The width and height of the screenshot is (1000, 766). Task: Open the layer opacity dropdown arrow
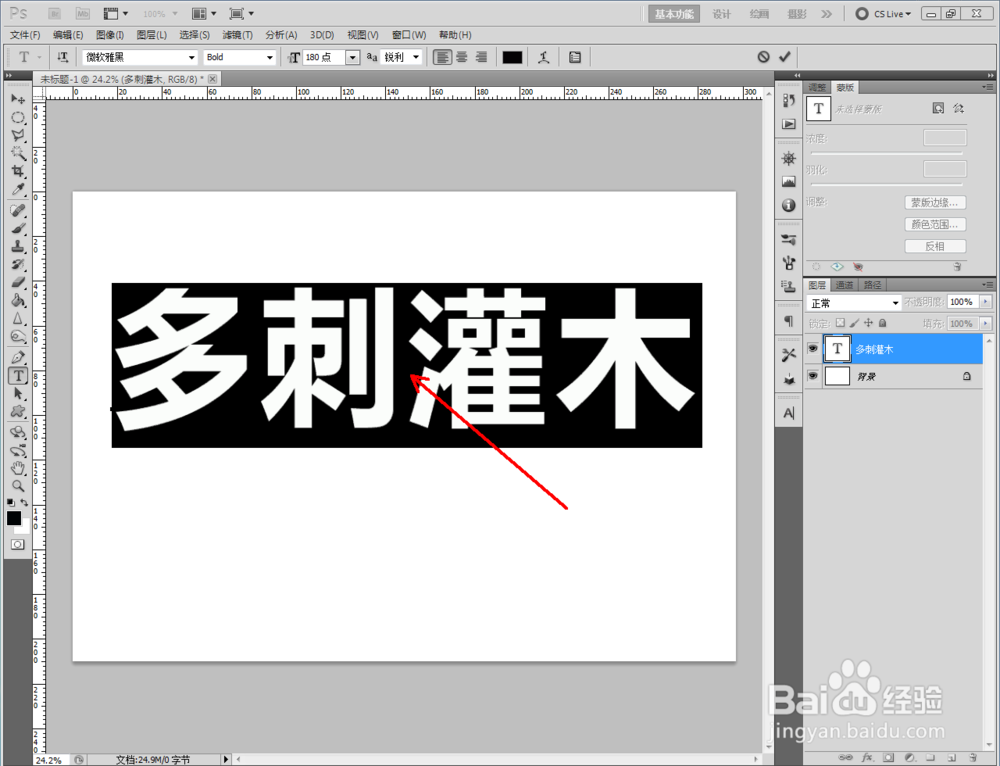986,302
